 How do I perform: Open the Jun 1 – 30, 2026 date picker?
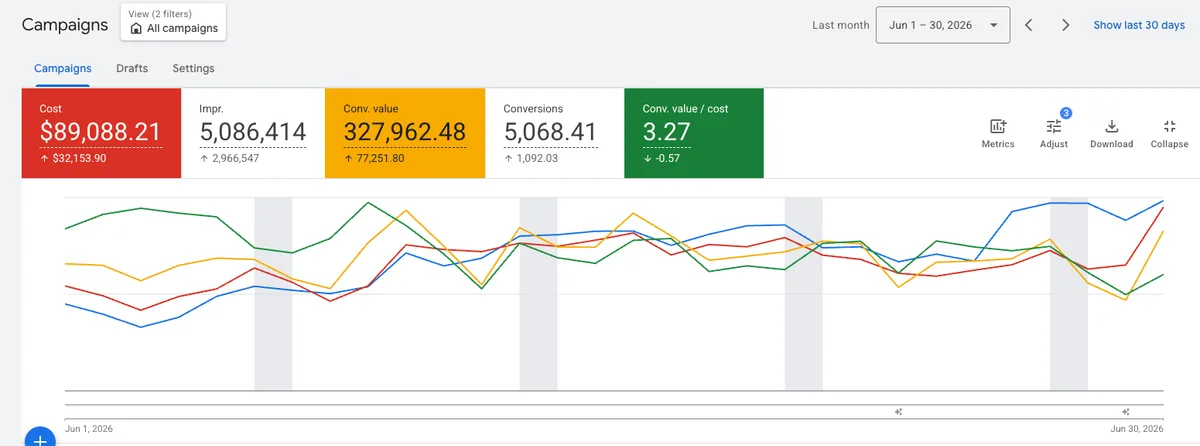click(x=942, y=25)
